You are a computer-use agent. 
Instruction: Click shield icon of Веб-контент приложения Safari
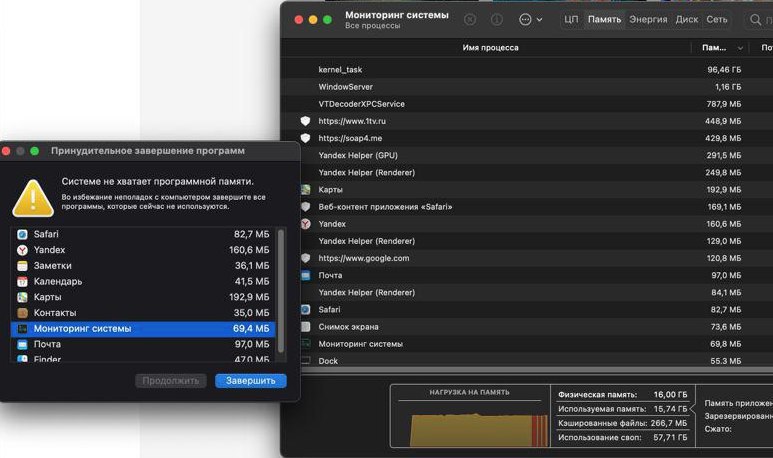305,207
